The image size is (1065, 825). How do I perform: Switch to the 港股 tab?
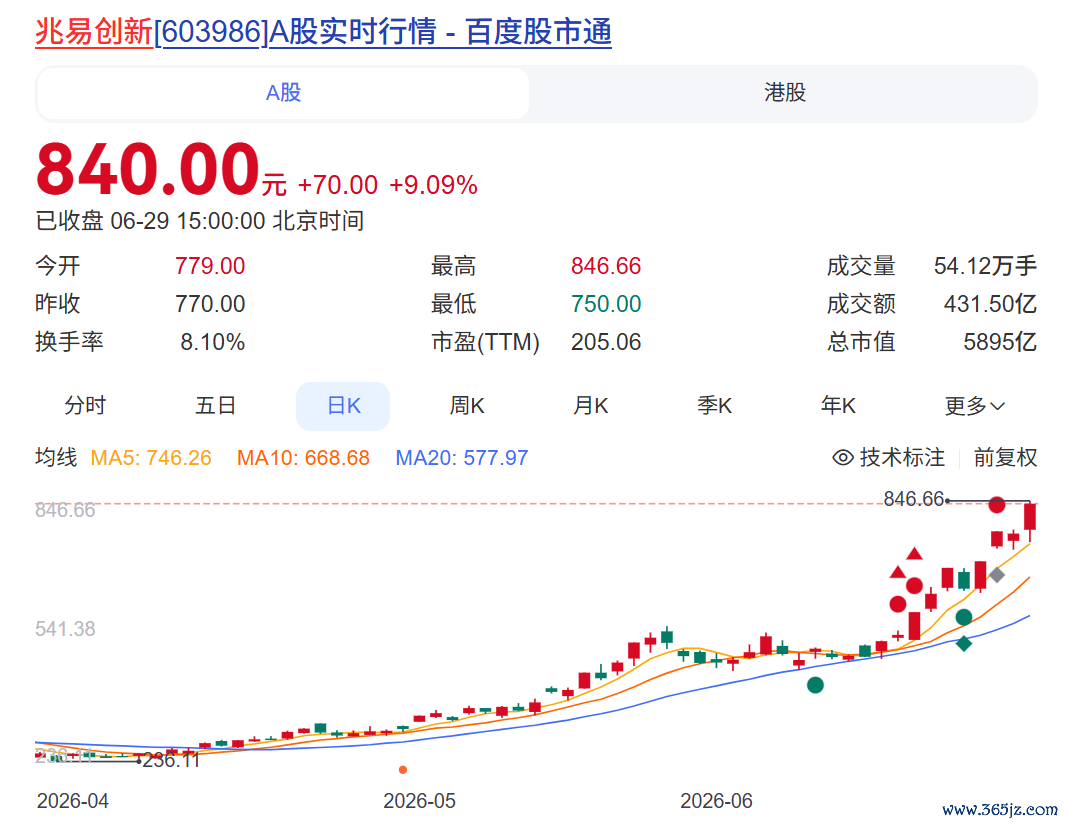click(784, 93)
